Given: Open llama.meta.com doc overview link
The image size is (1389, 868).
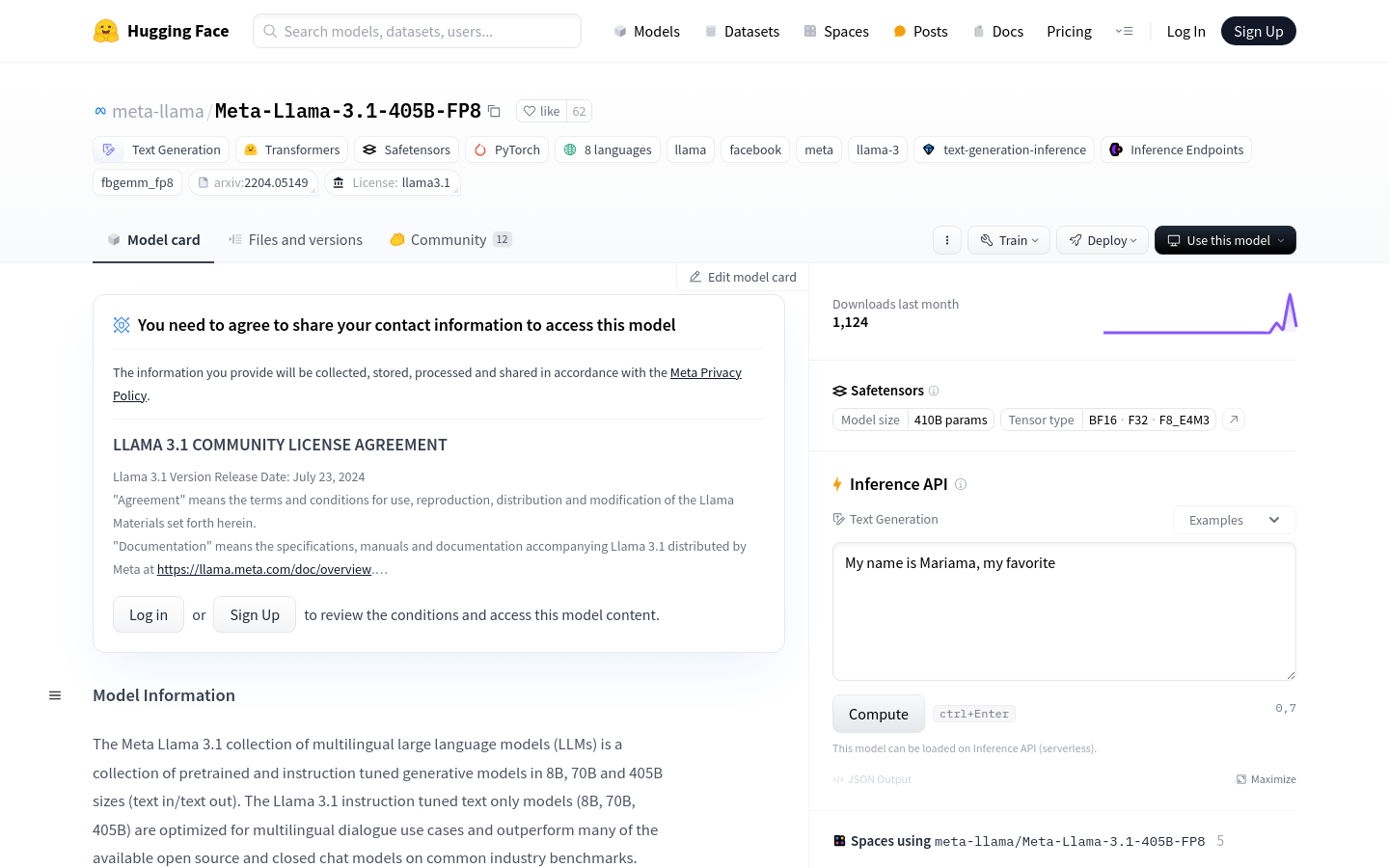Looking at the screenshot, I should (264, 569).
